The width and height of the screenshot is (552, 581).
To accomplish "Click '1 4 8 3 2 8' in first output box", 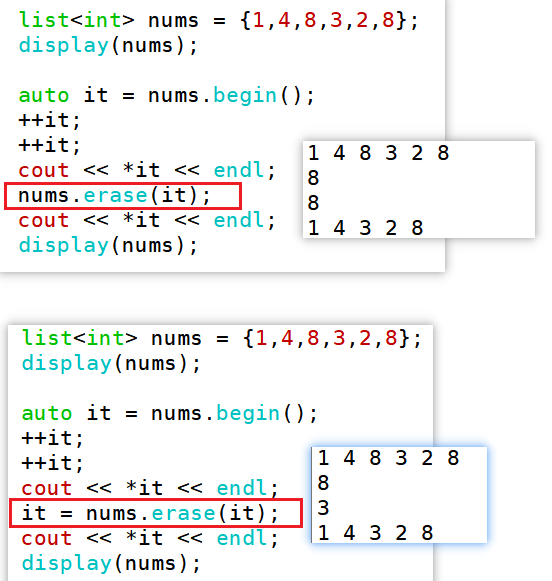I will pos(379,153).
